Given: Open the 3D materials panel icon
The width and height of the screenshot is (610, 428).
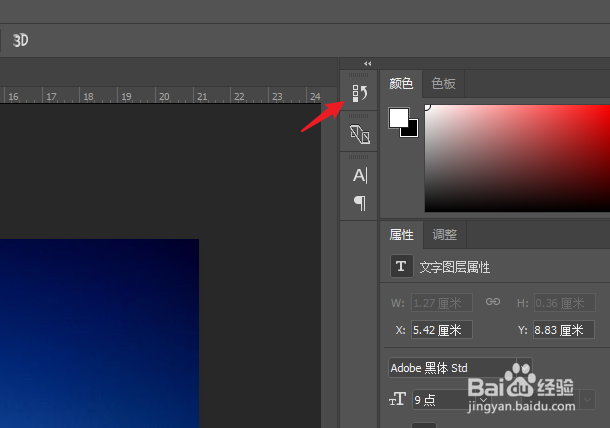Looking at the screenshot, I should pos(359,134).
